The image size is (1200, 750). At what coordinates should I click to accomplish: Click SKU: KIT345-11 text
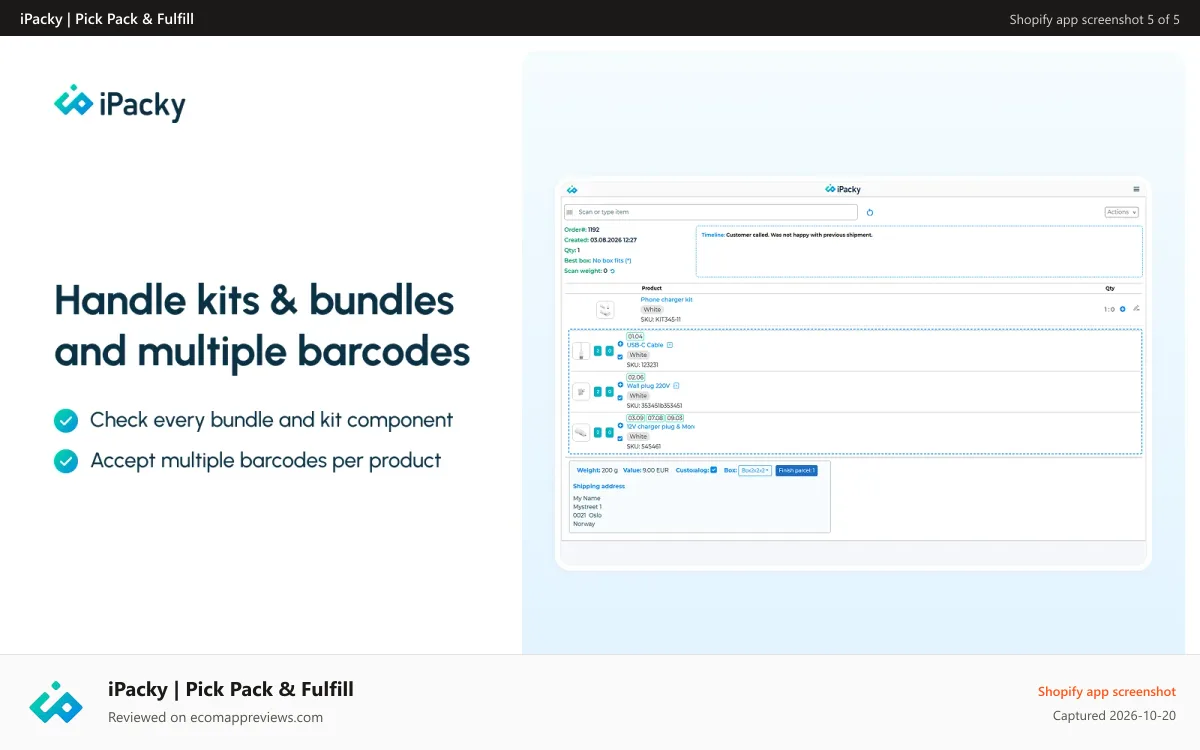[661, 320]
